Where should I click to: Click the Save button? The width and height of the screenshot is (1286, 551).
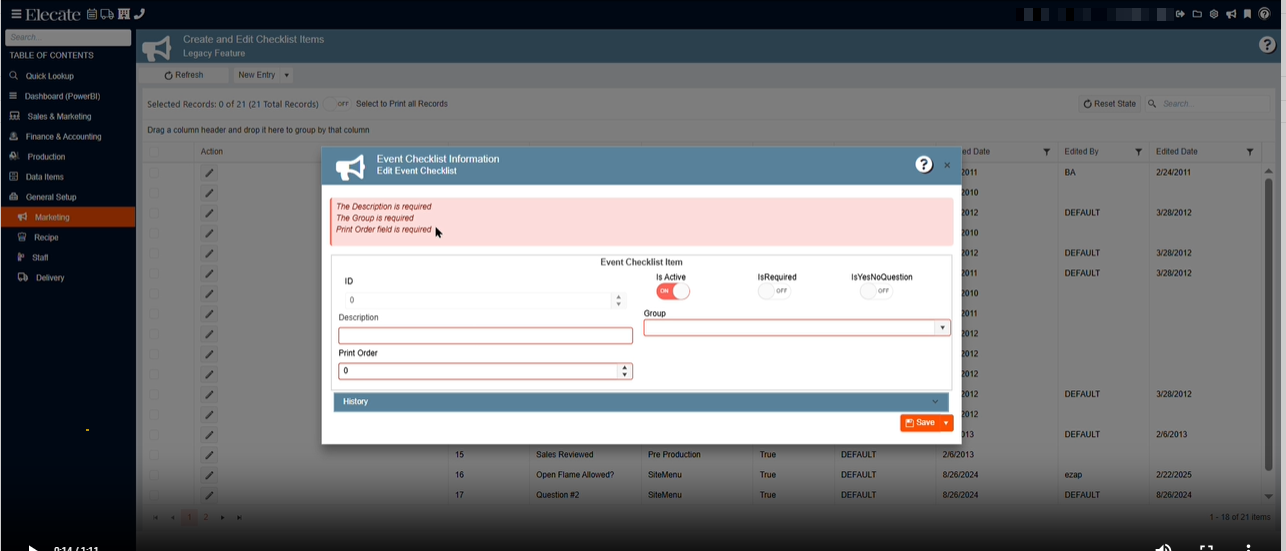[x=919, y=423]
